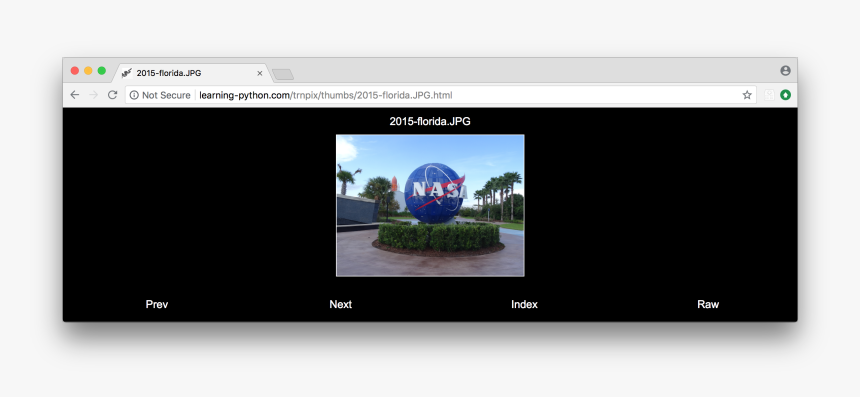Click the NASA globe photo

pos(430,205)
